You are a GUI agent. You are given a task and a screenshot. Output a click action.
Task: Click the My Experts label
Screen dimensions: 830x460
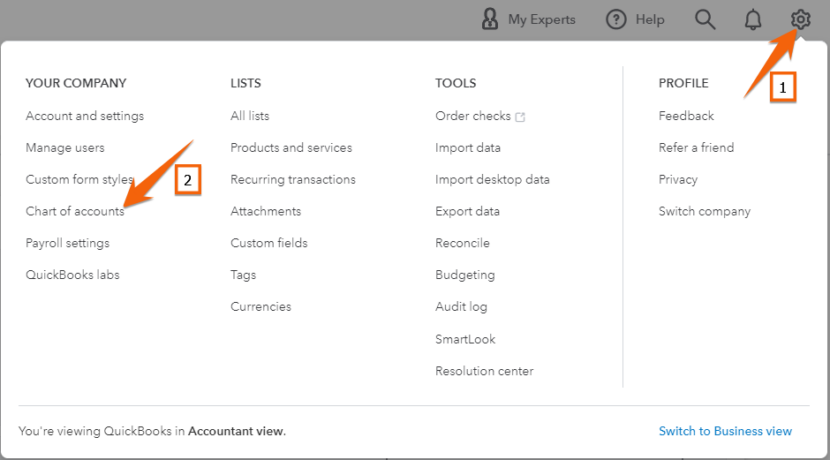(x=542, y=20)
